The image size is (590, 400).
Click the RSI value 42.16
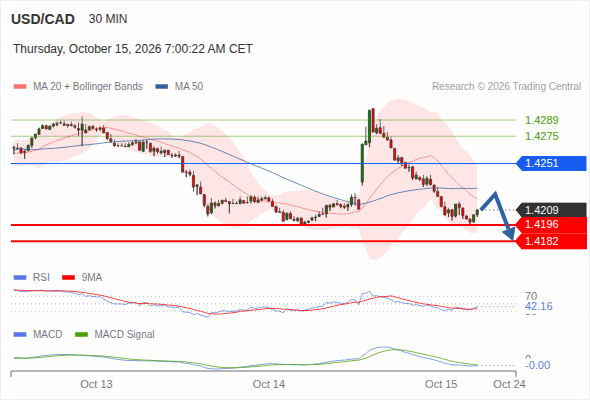click(x=539, y=306)
